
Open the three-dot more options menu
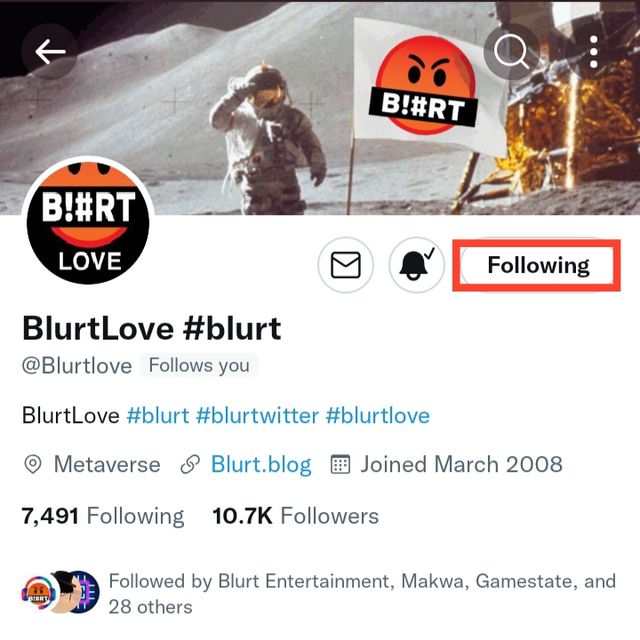(x=593, y=52)
